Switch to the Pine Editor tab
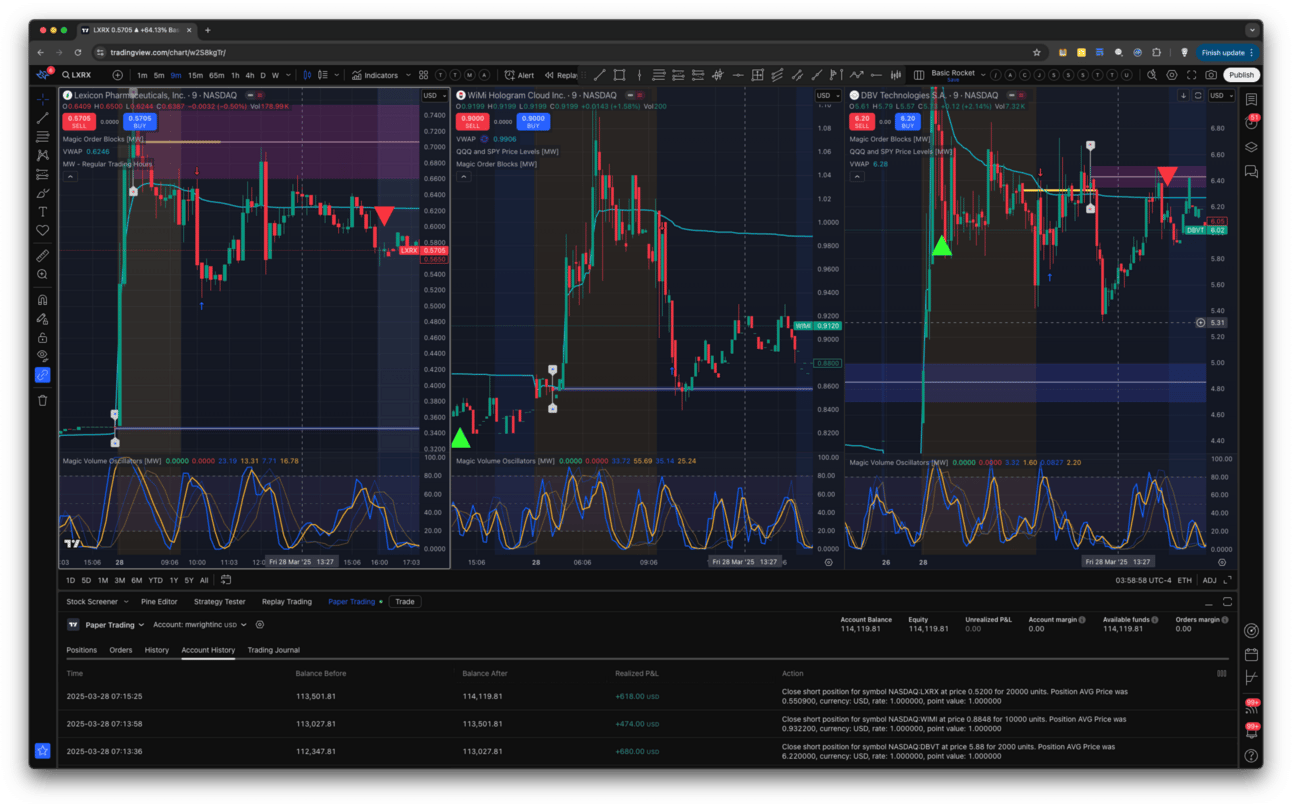 [x=159, y=602]
